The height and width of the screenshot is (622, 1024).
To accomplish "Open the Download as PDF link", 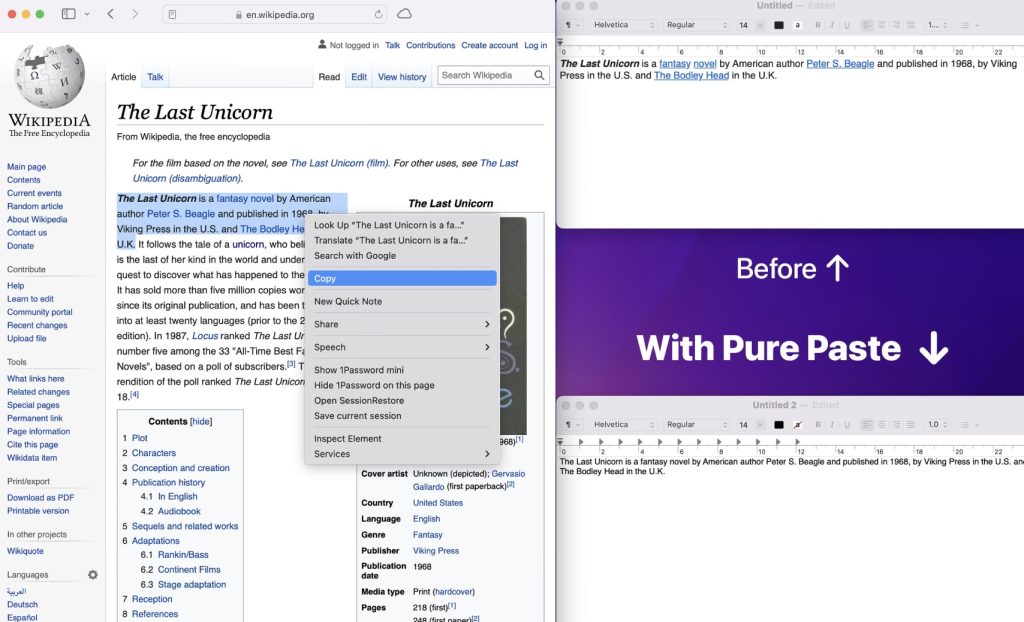I will pyautogui.click(x=40, y=497).
